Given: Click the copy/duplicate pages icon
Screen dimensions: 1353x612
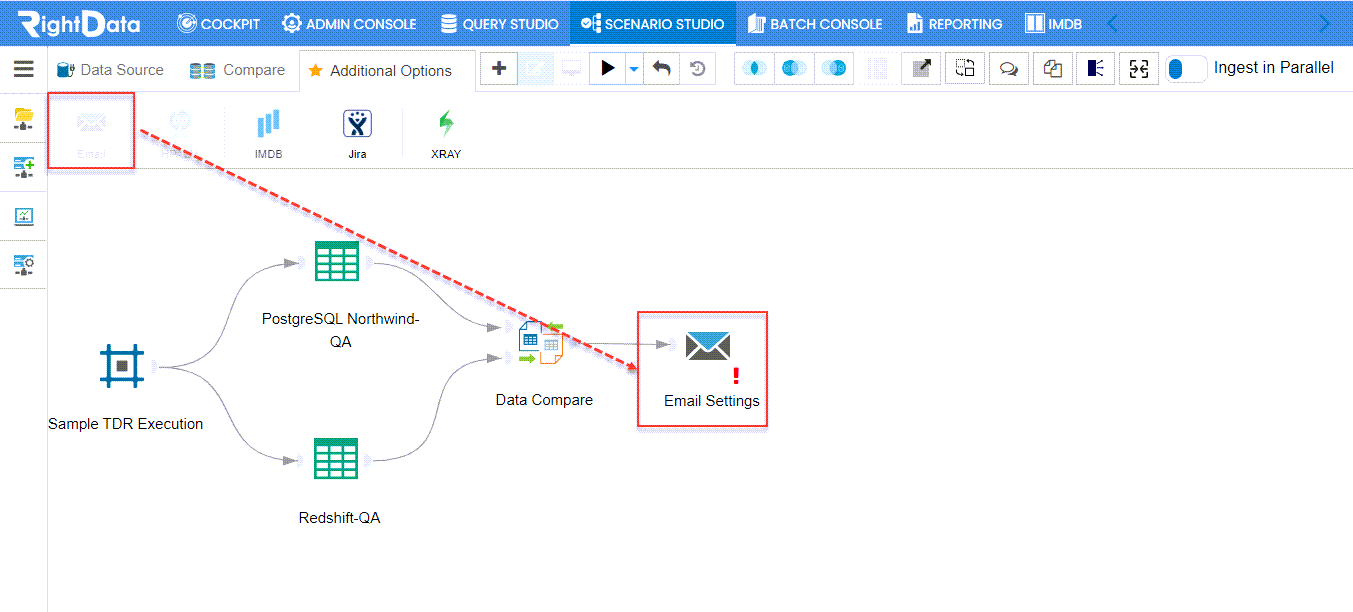Looking at the screenshot, I should point(1052,68).
